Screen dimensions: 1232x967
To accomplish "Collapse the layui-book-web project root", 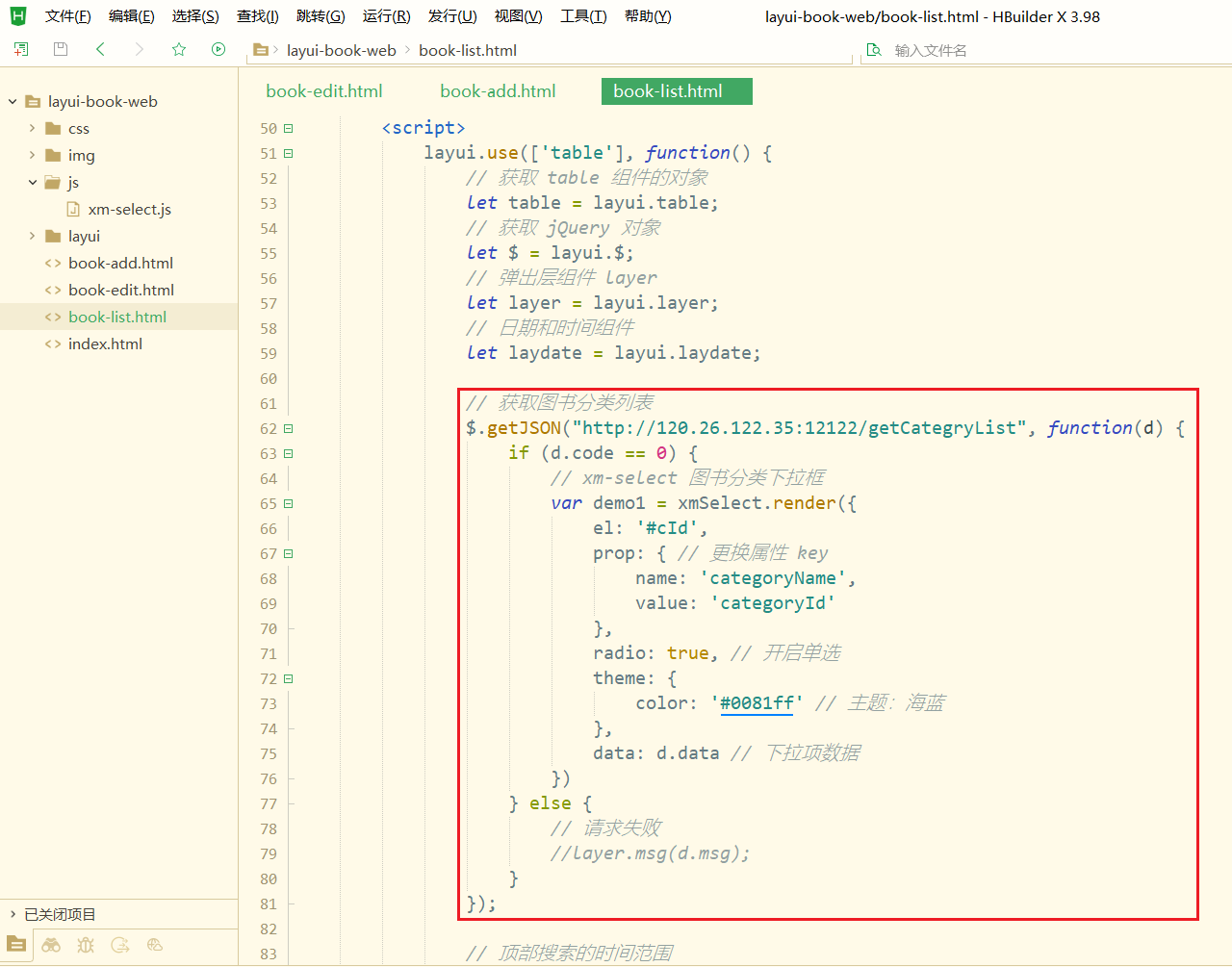I will coord(13,101).
